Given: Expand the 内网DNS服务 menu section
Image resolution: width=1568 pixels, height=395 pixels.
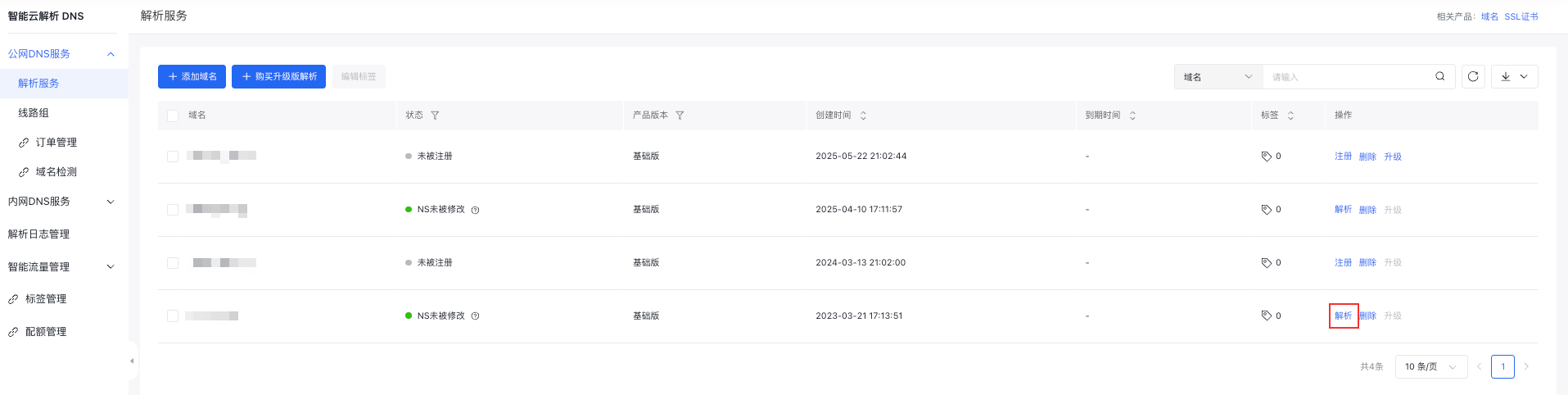Looking at the screenshot, I should click(111, 202).
